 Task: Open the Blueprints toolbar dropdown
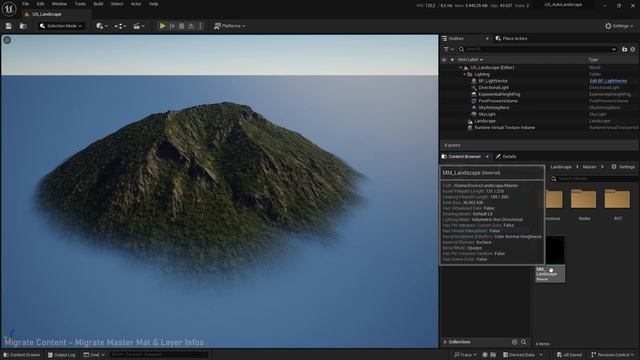click(x=120, y=26)
